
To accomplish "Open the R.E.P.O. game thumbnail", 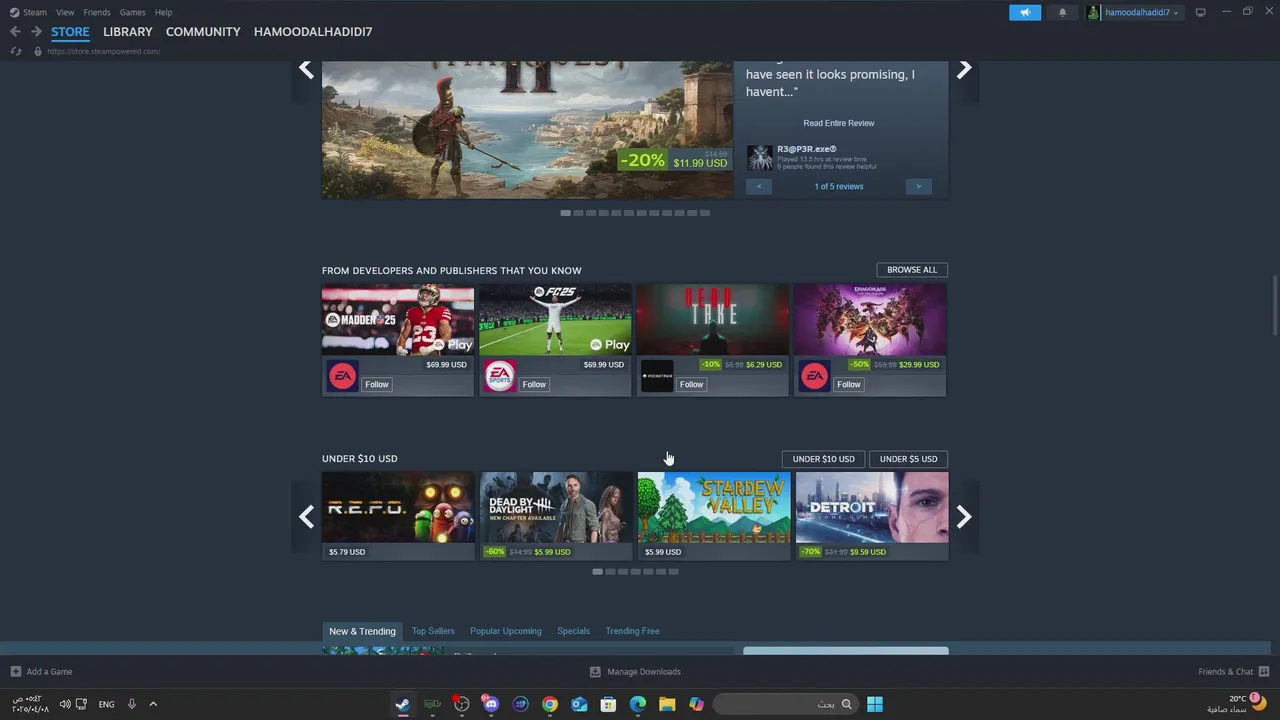I will click(x=398, y=508).
